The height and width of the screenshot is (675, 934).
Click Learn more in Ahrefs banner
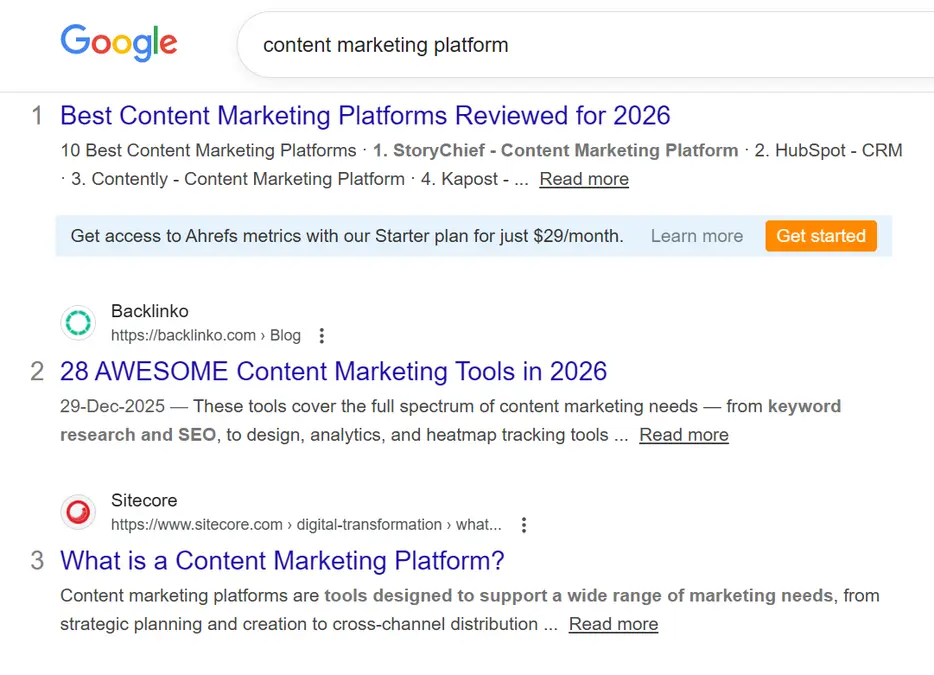pos(696,236)
